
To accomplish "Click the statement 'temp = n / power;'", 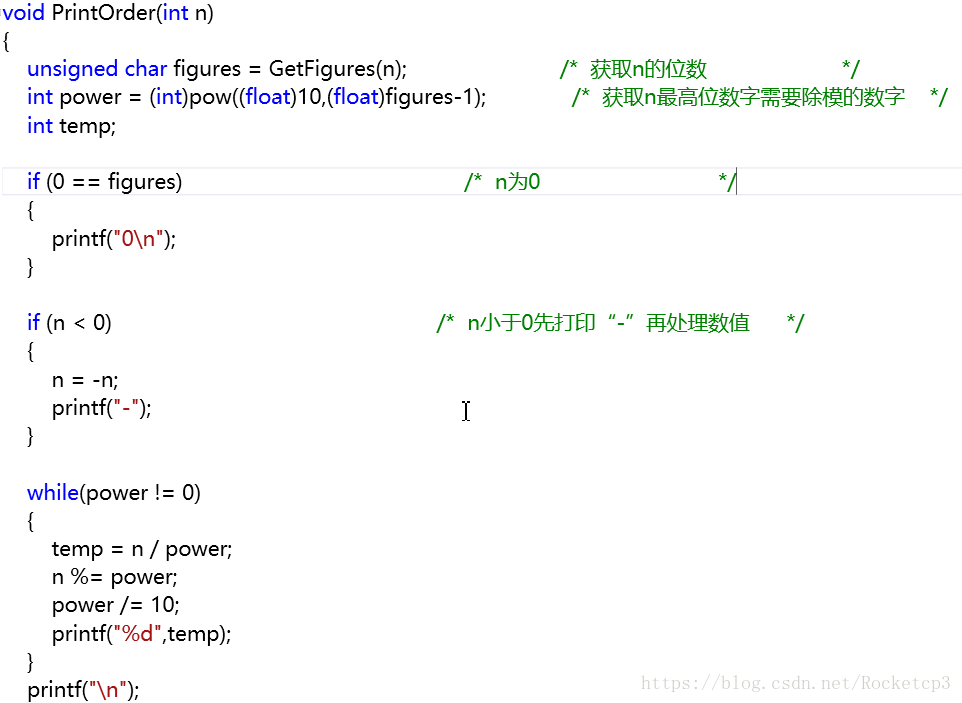I will click(x=142, y=549).
